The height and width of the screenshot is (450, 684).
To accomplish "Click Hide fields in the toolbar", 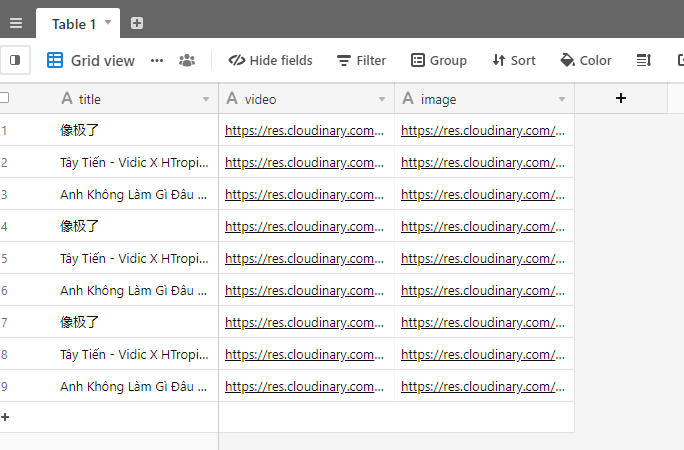I will (x=270, y=60).
